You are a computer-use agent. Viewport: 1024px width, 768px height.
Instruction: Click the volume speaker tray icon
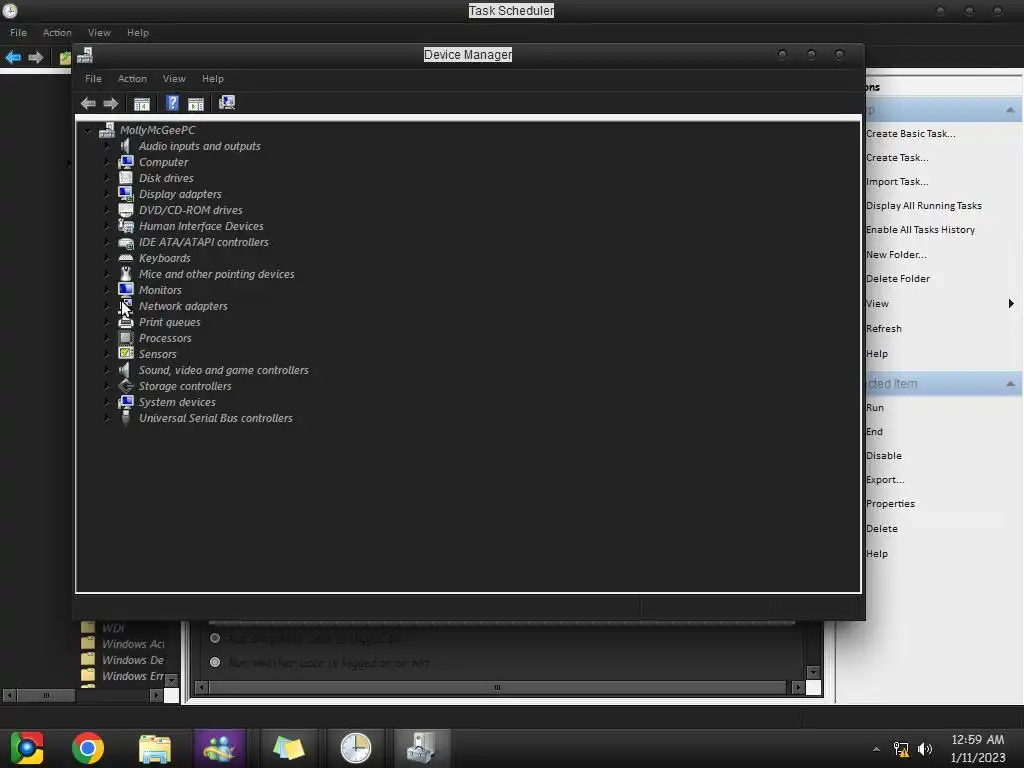[x=925, y=749]
